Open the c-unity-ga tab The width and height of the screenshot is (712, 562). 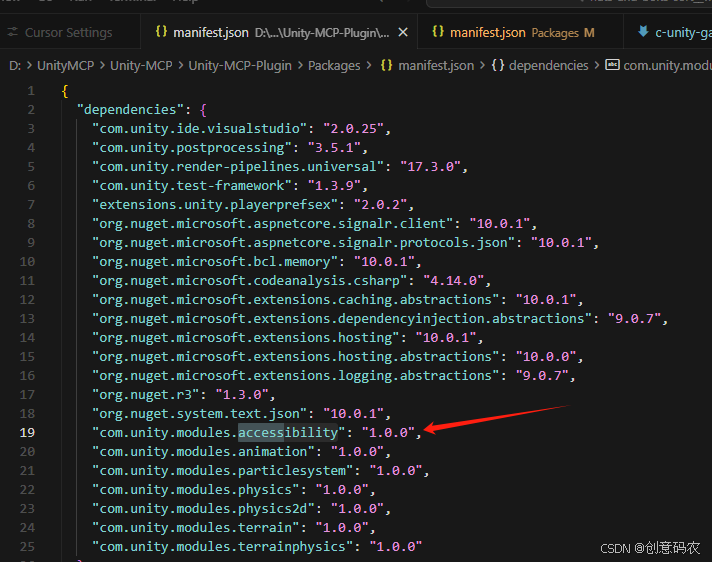pyautogui.click(x=668, y=33)
